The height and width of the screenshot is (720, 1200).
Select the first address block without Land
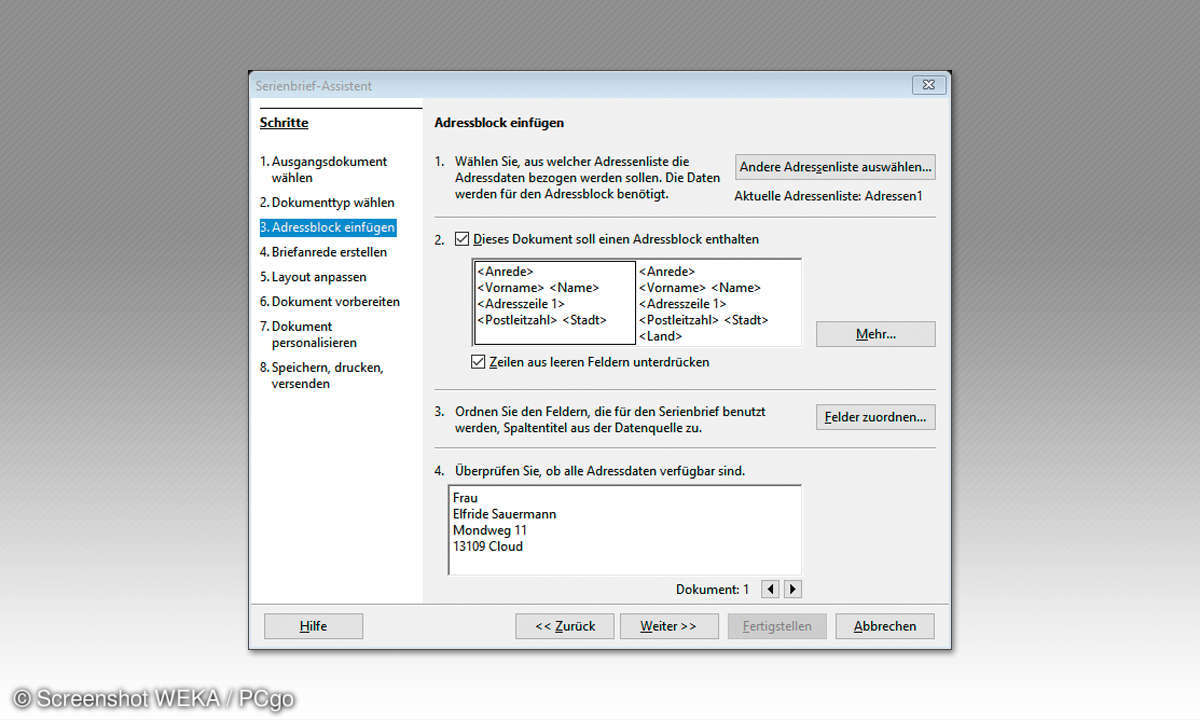point(555,303)
